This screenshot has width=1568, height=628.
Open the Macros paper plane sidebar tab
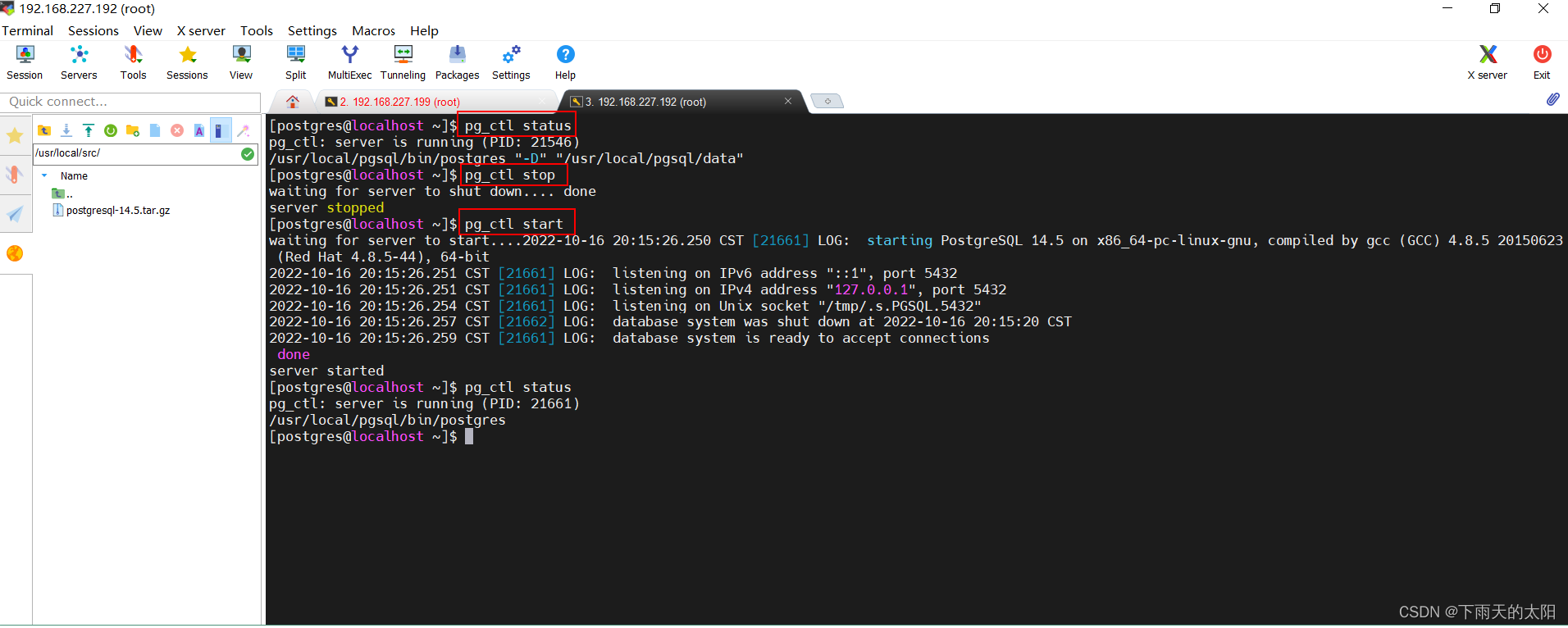(x=15, y=214)
